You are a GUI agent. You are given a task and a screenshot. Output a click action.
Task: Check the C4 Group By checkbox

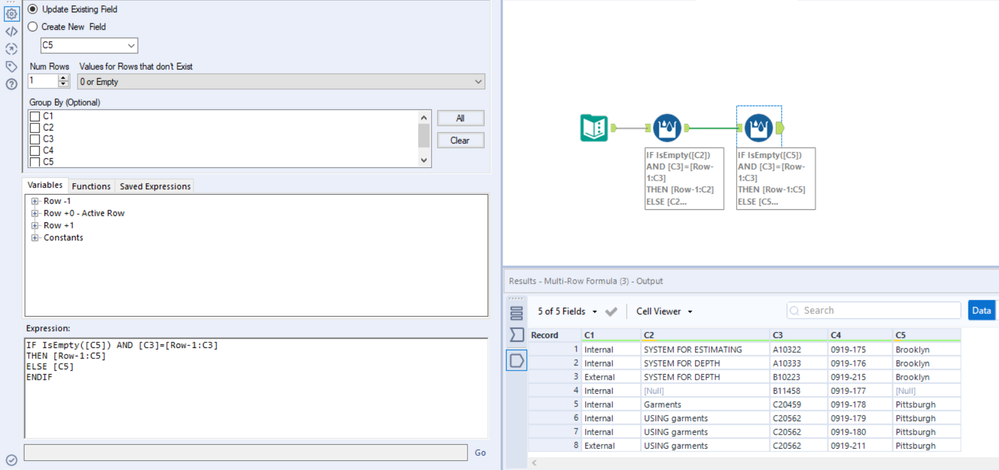tap(35, 150)
